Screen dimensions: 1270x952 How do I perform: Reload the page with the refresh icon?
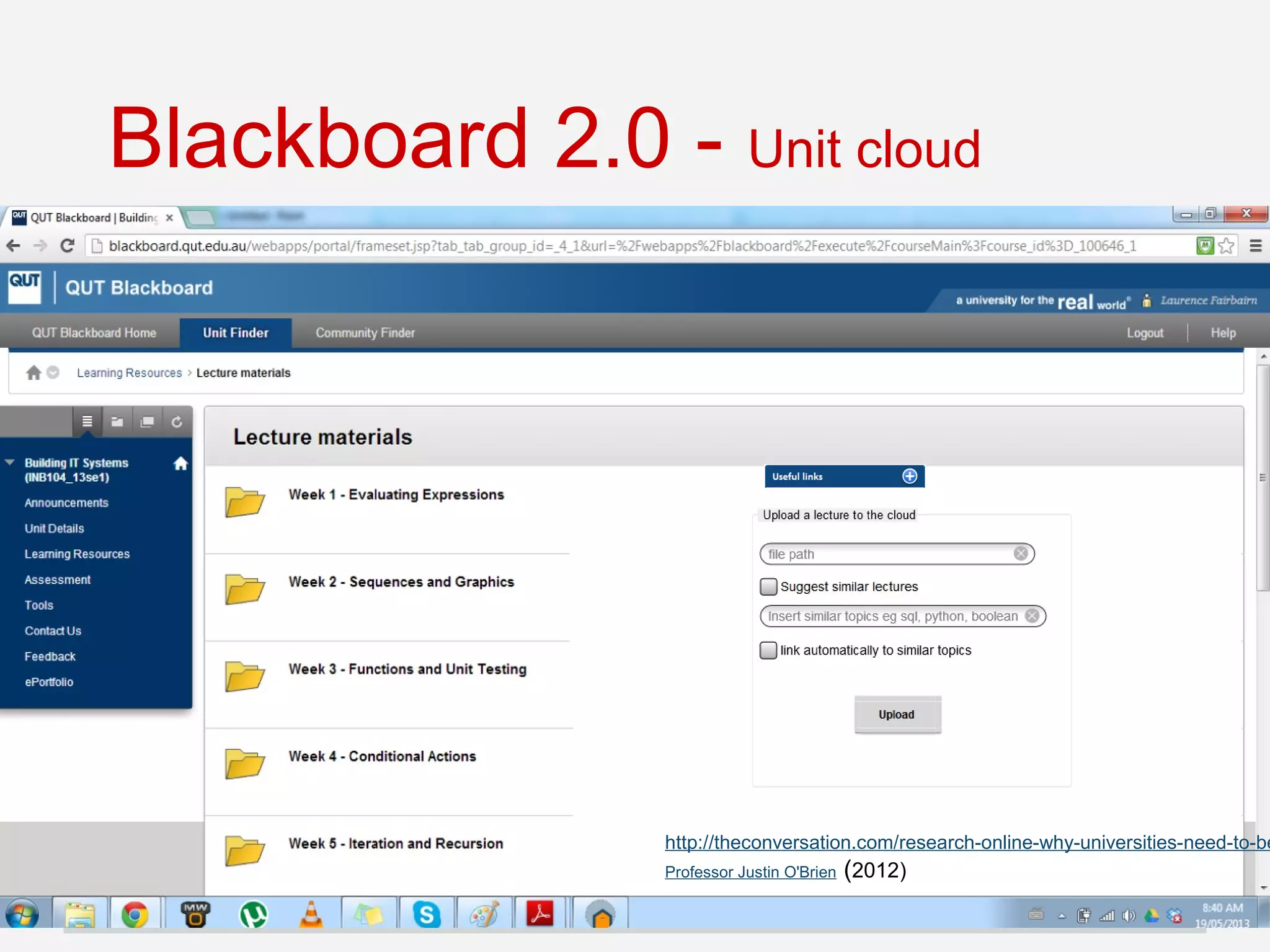(x=67, y=246)
